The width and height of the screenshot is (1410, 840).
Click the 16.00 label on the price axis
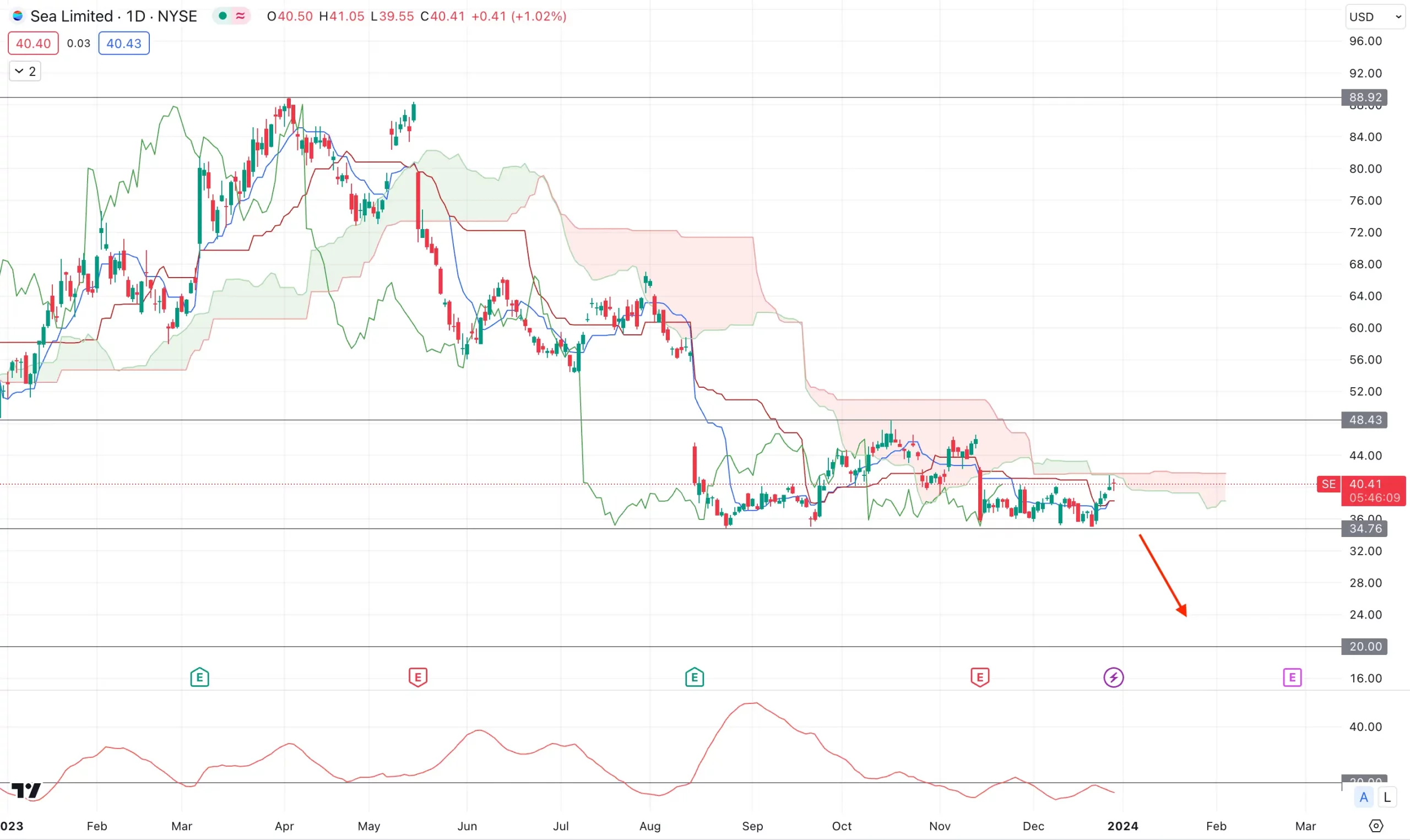point(1365,678)
